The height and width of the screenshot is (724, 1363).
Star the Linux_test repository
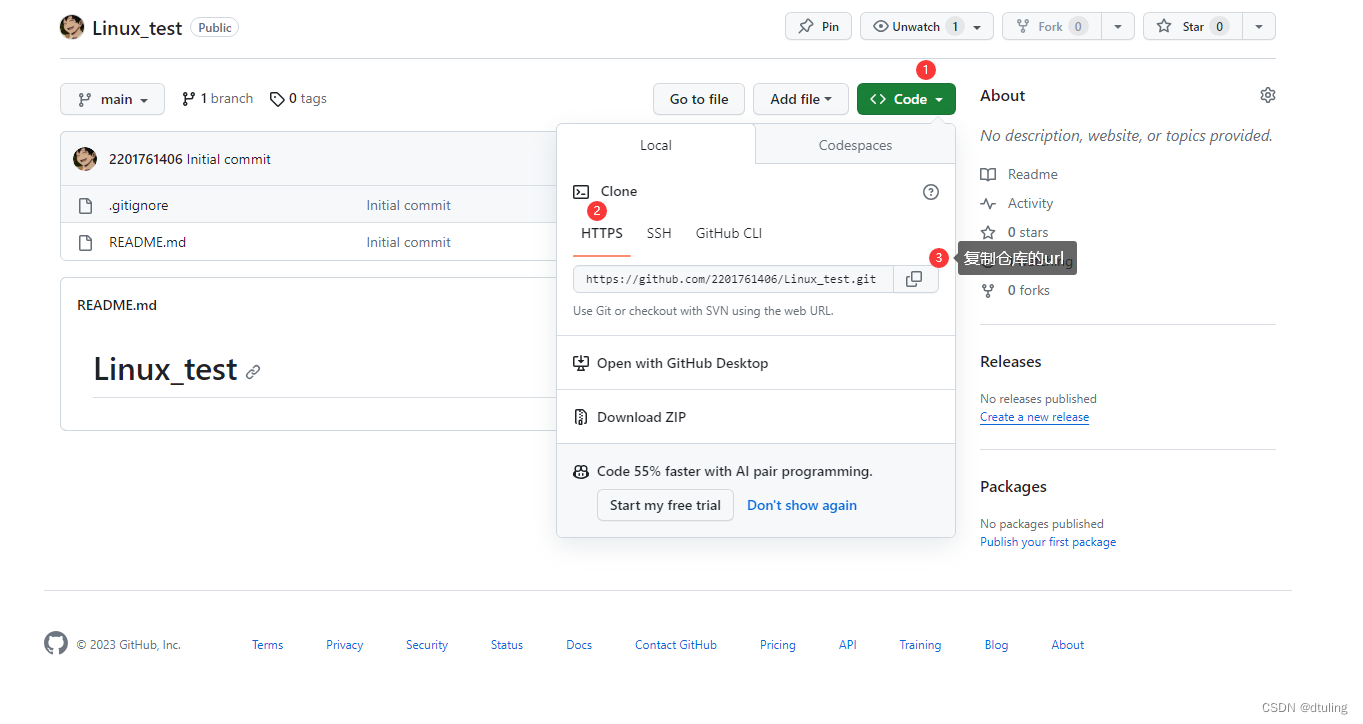pos(1192,27)
